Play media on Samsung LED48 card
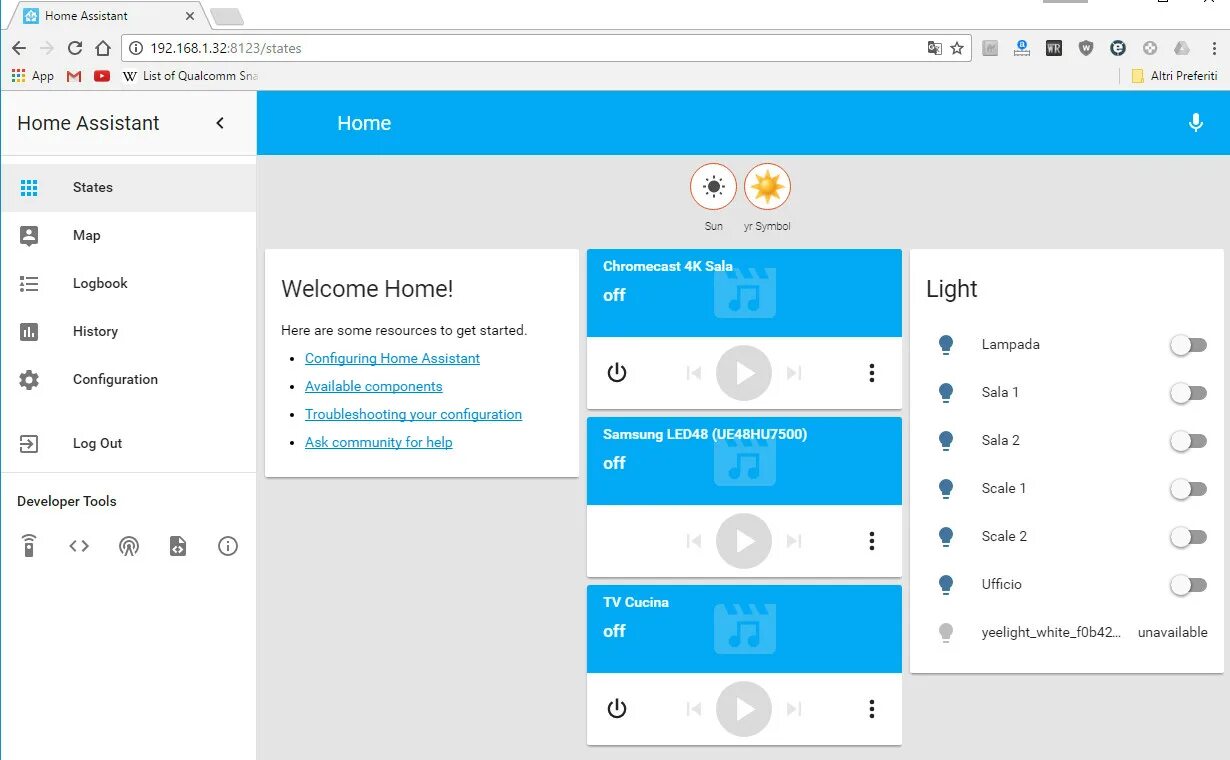 pos(744,541)
